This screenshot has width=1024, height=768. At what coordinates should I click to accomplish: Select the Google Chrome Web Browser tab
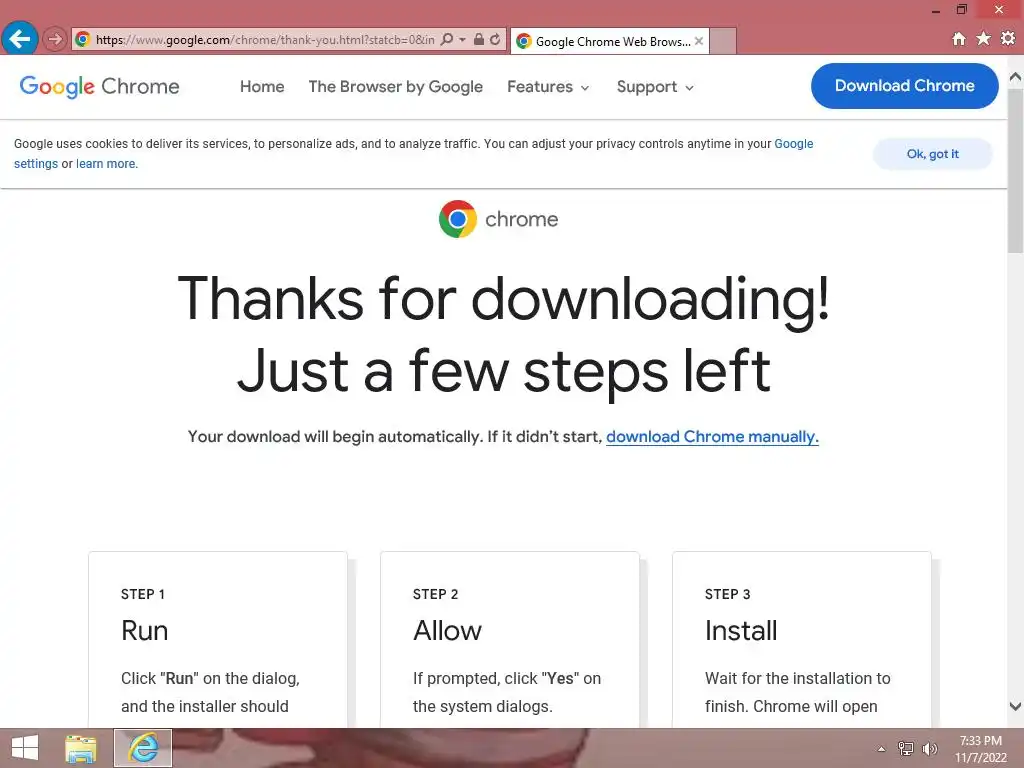point(610,41)
